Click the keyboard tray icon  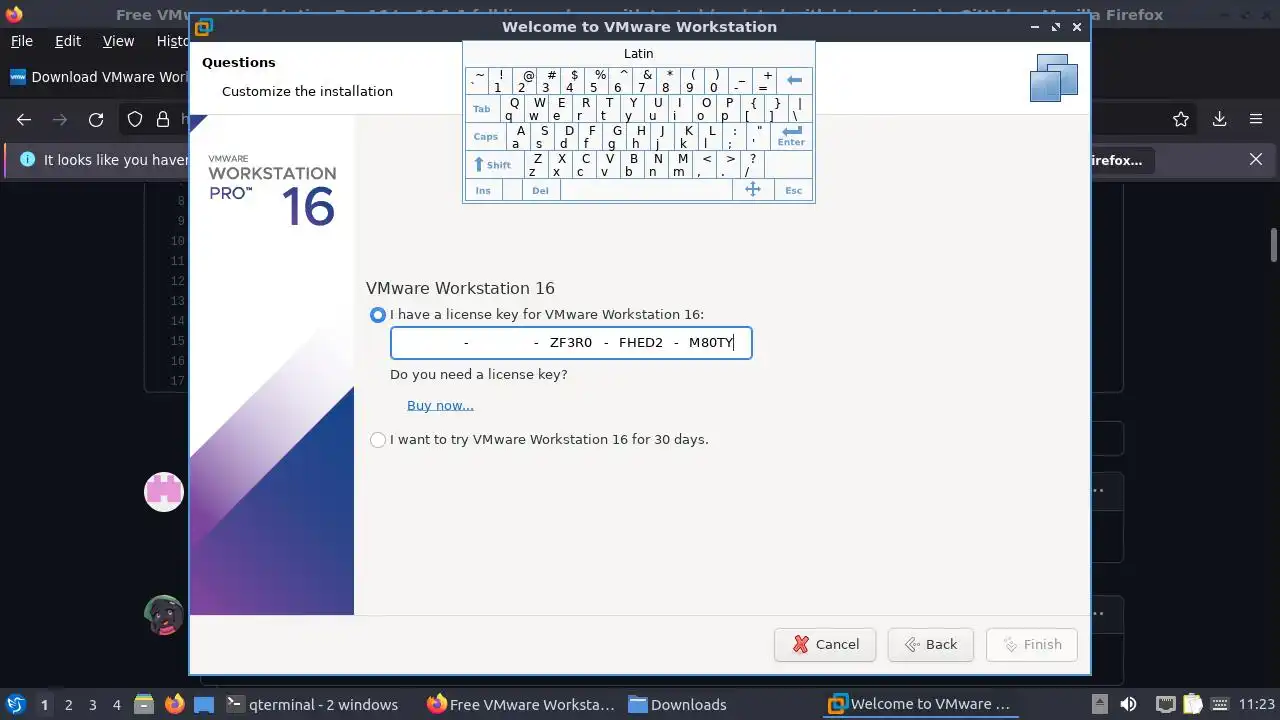1218,704
